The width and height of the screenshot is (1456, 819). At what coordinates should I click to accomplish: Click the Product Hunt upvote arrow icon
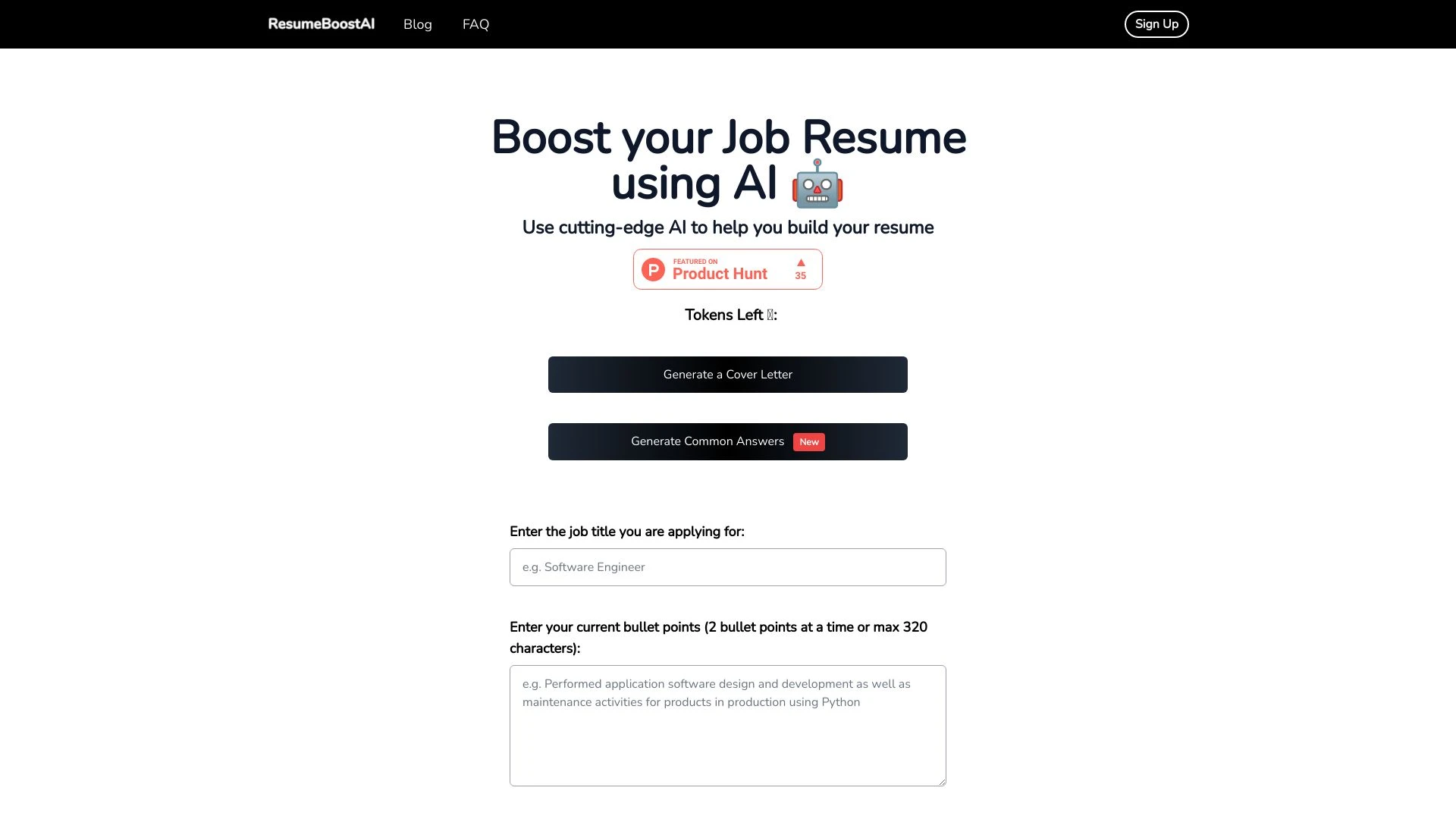[800, 262]
